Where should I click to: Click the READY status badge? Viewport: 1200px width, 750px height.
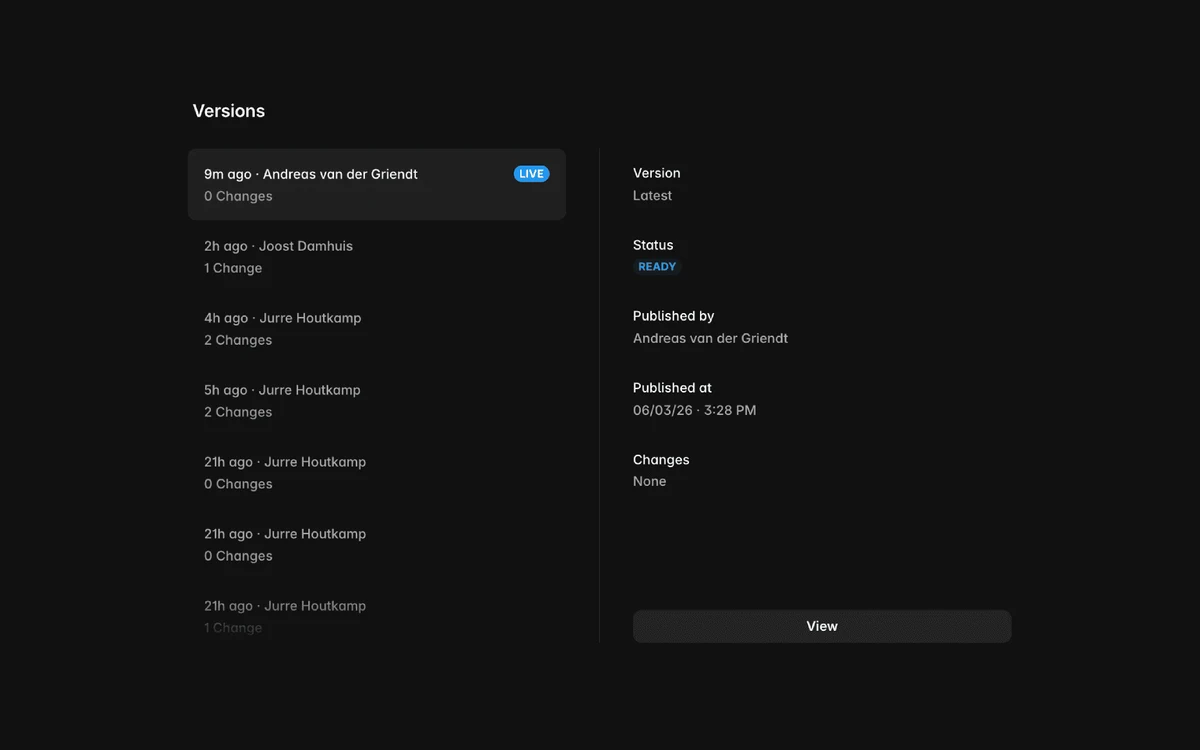point(657,267)
